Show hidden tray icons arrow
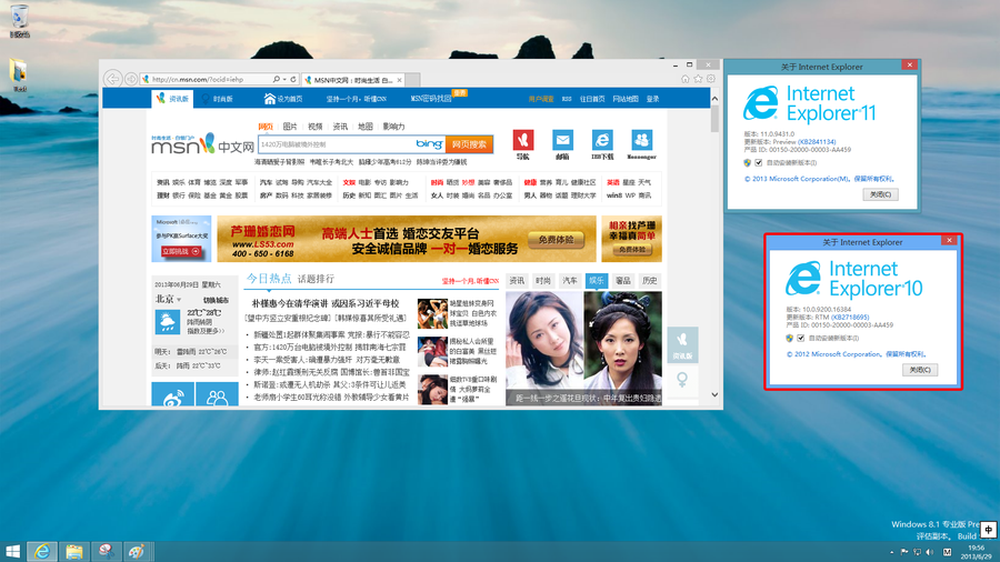 click(x=892, y=552)
